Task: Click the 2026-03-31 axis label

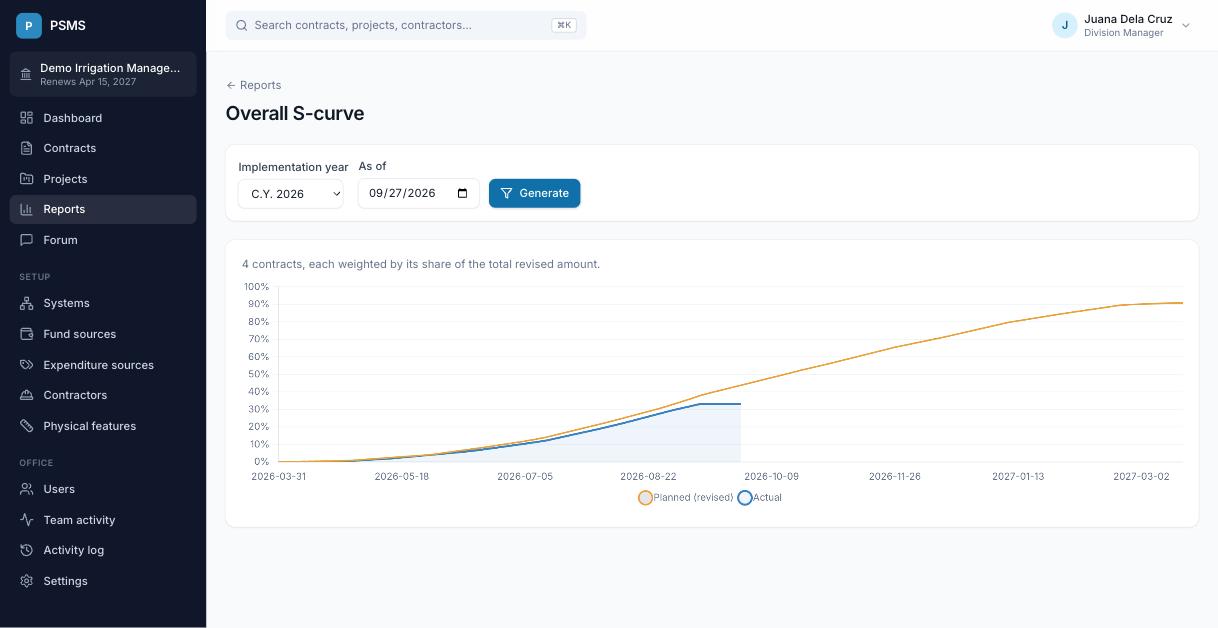Action: click(x=279, y=477)
